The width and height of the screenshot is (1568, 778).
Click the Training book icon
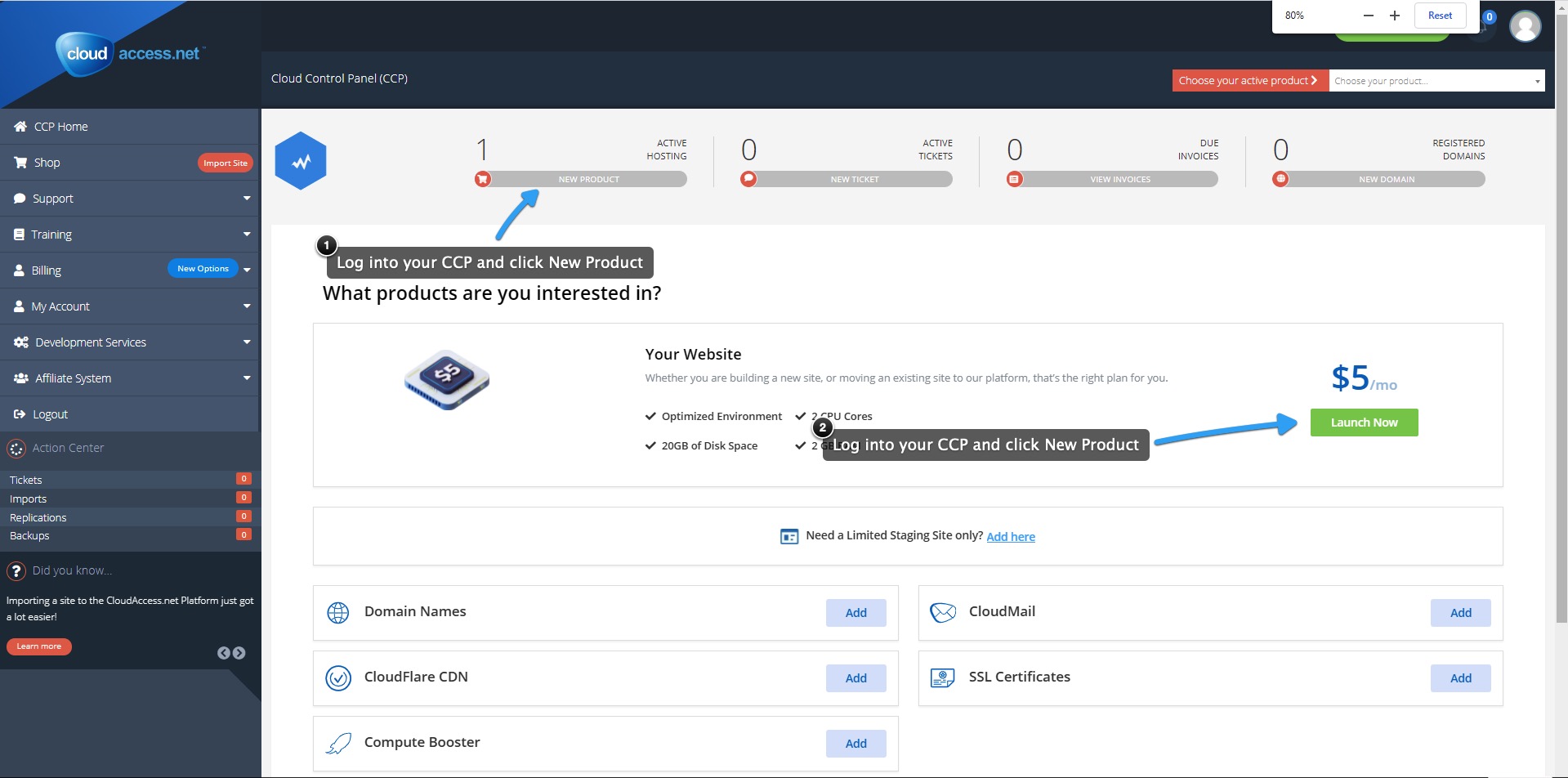tap(19, 235)
